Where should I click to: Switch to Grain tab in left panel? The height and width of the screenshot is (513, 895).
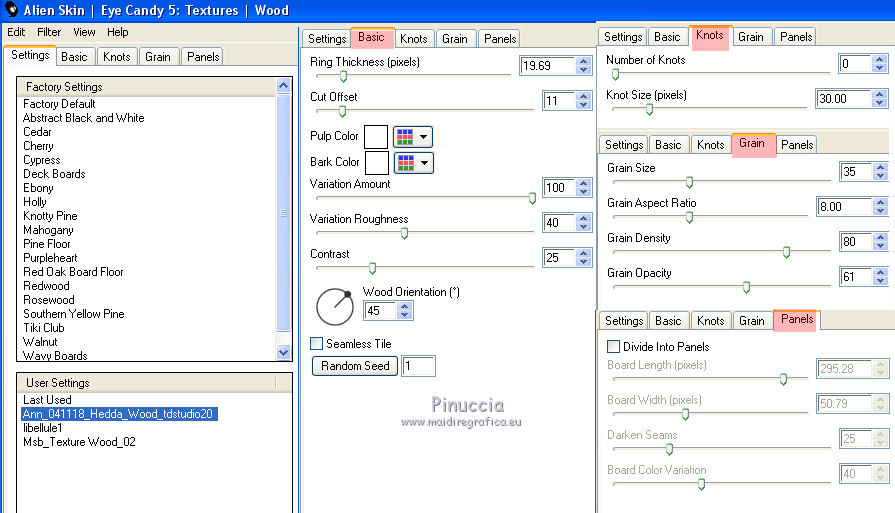coord(158,56)
